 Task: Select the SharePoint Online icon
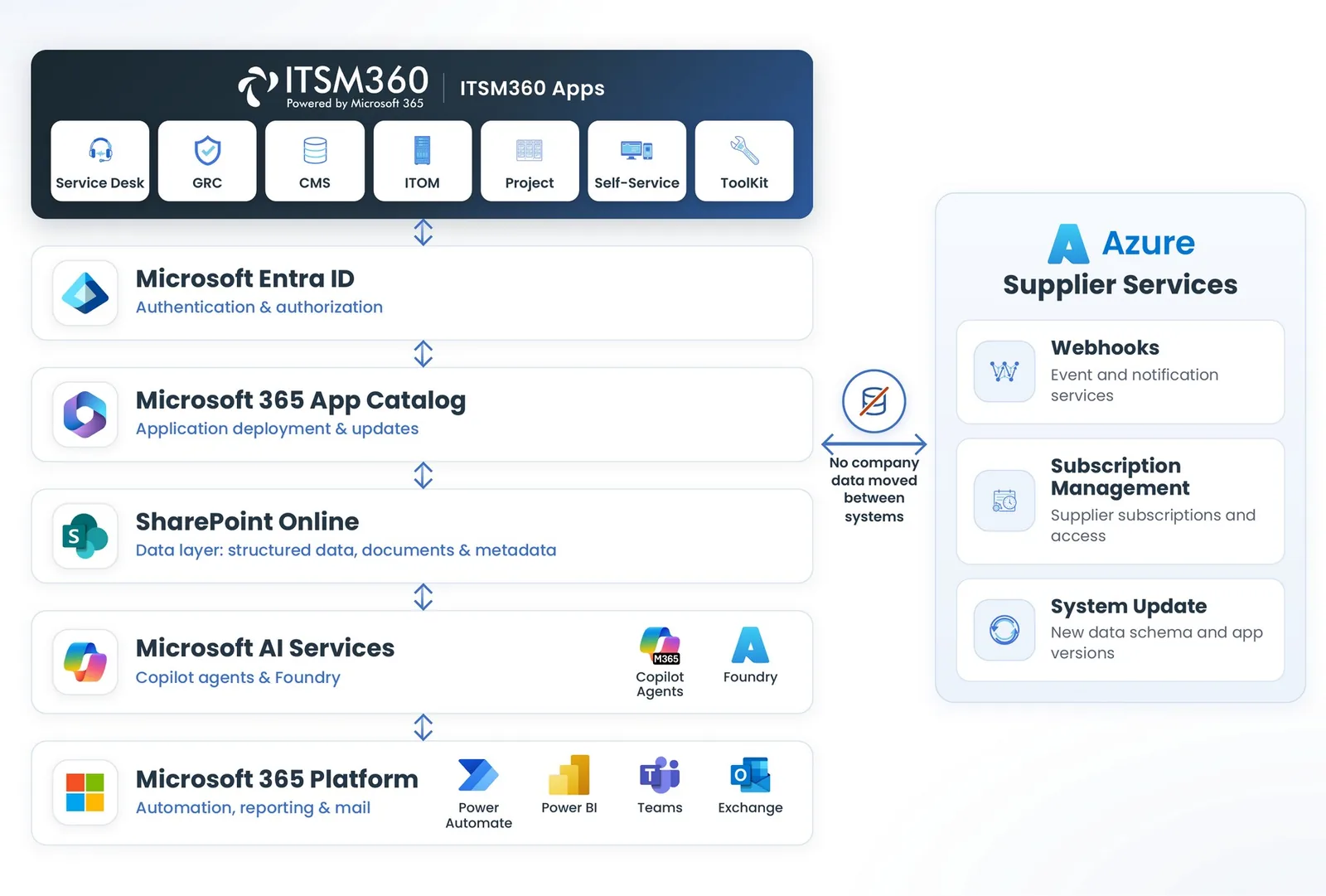[x=85, y=535]
